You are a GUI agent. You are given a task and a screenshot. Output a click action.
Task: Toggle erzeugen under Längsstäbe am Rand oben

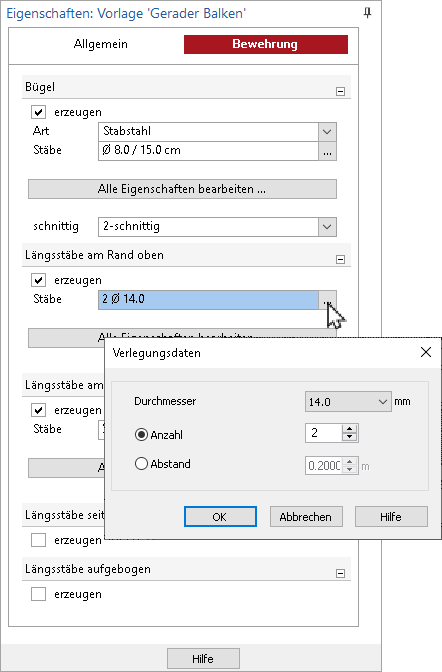pyautogui.click(x=39, y=280)
